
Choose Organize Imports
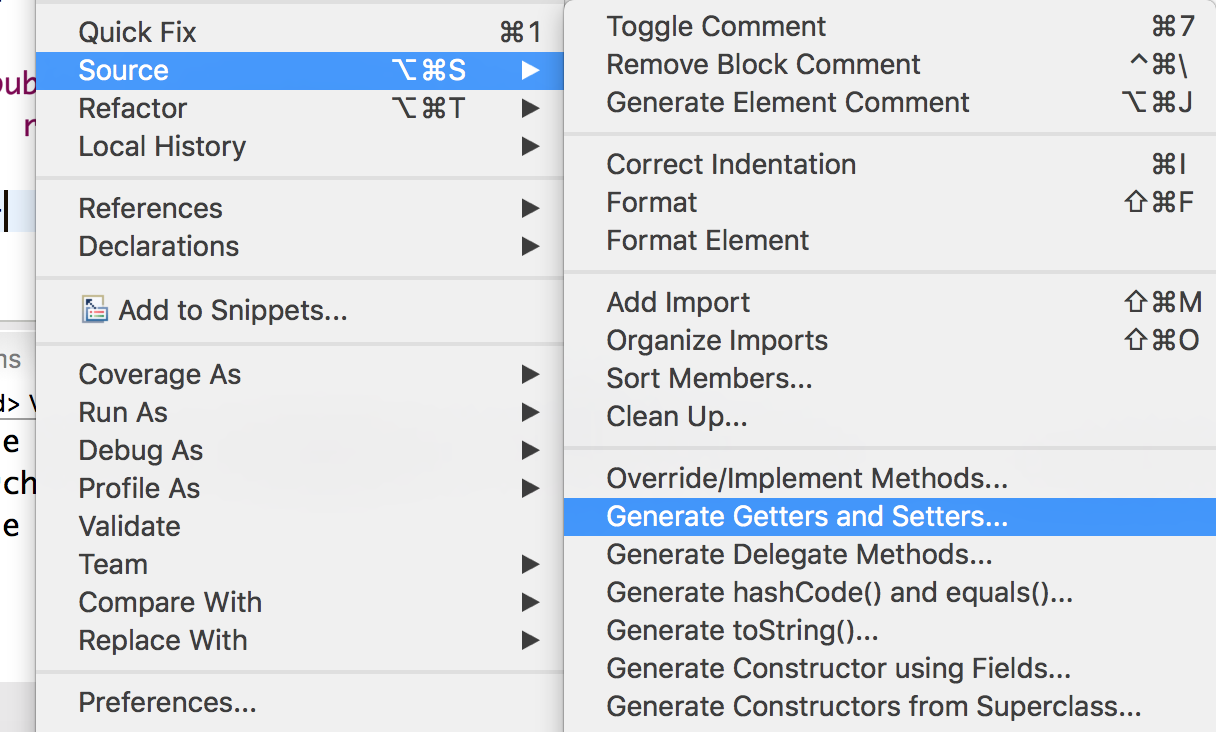(x=717, y=340)
